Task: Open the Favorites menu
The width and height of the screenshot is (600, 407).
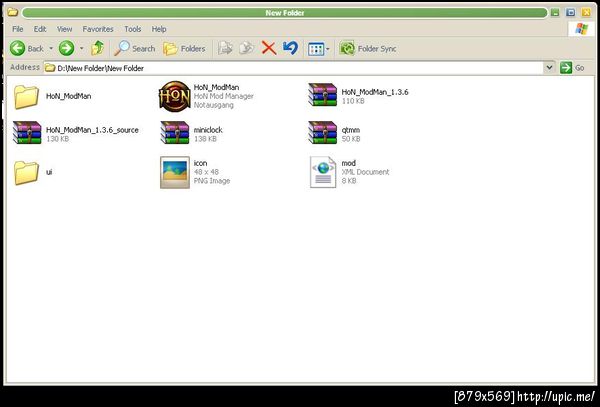Action: [x=98, y=29]
